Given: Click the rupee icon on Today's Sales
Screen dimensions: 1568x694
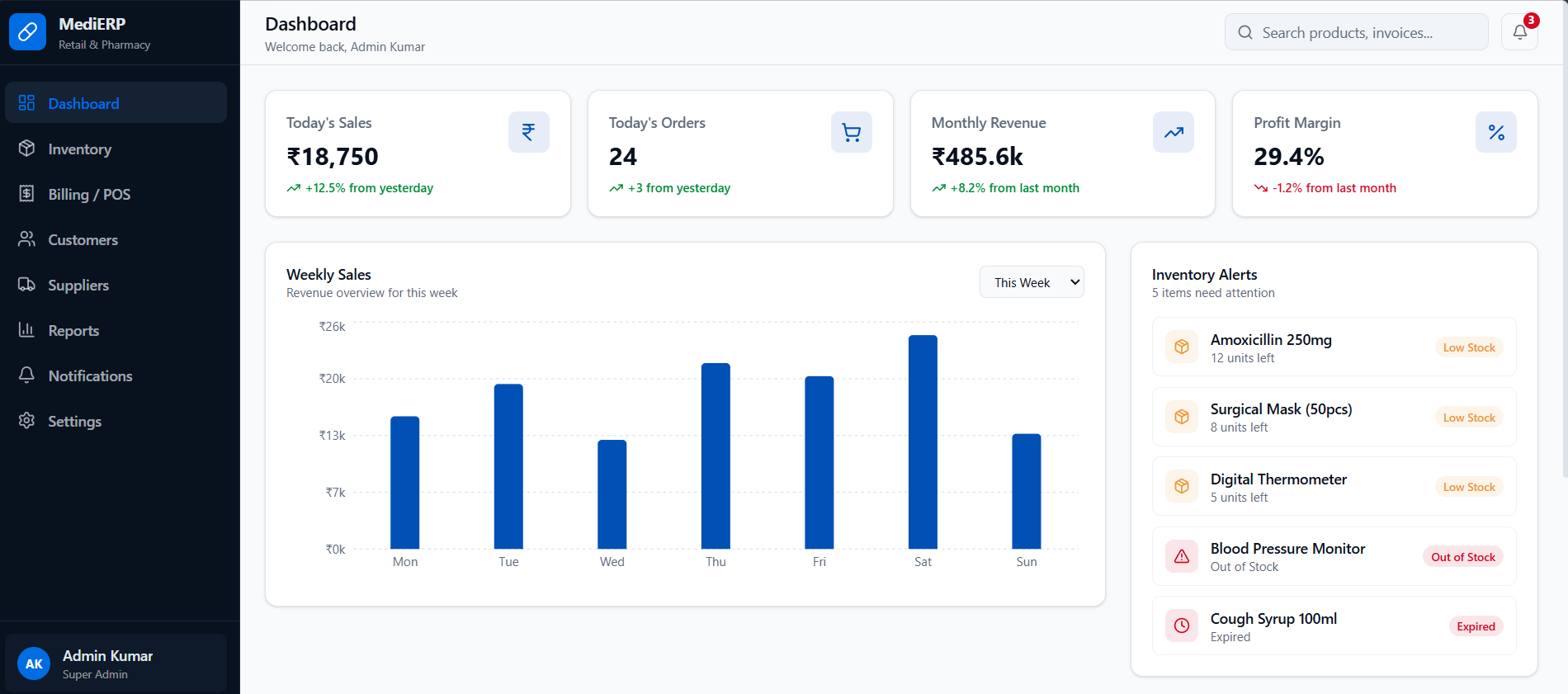Looking at the screenshot, I should click(x=529, y=132).
